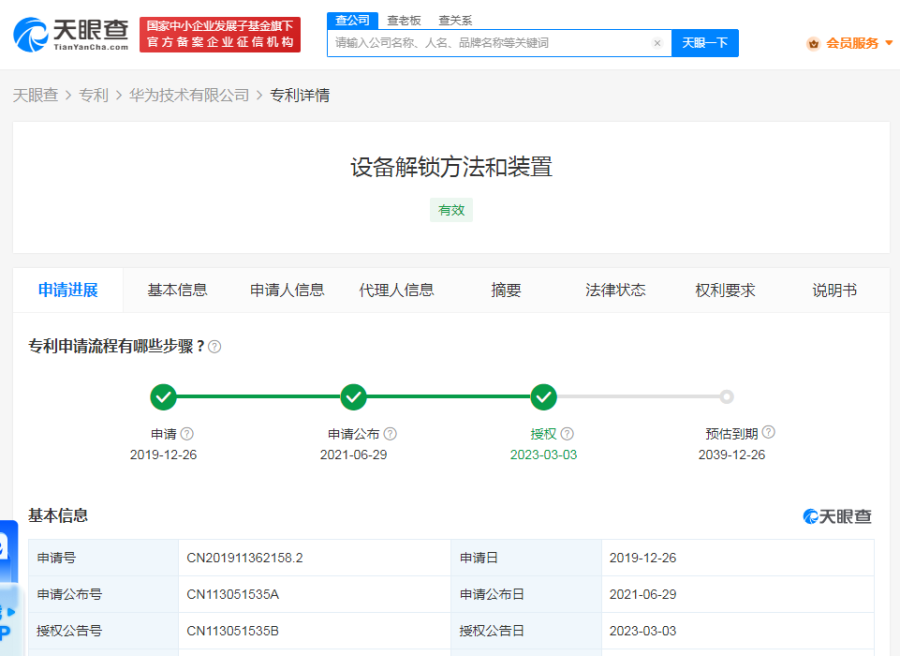Select the 权利要求 tab
The height and width of the screenshot is (656, 900).
point(725,290)
